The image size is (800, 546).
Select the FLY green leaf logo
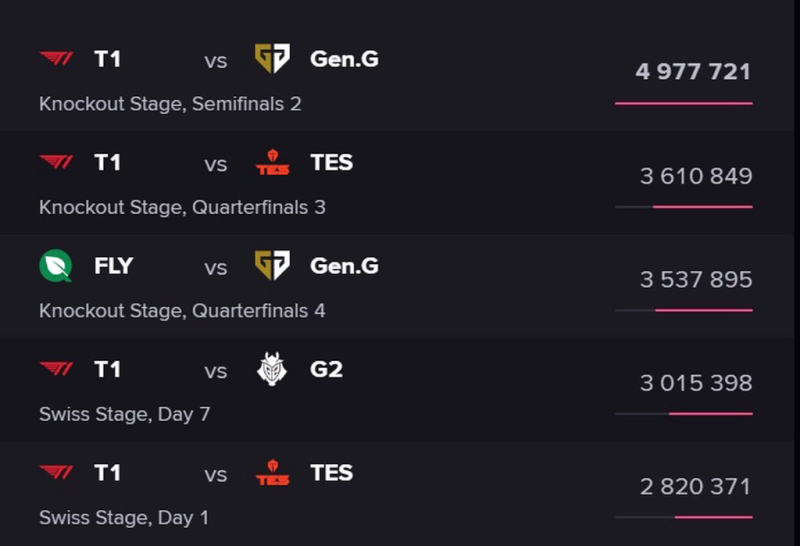click(x=55, y=266)
